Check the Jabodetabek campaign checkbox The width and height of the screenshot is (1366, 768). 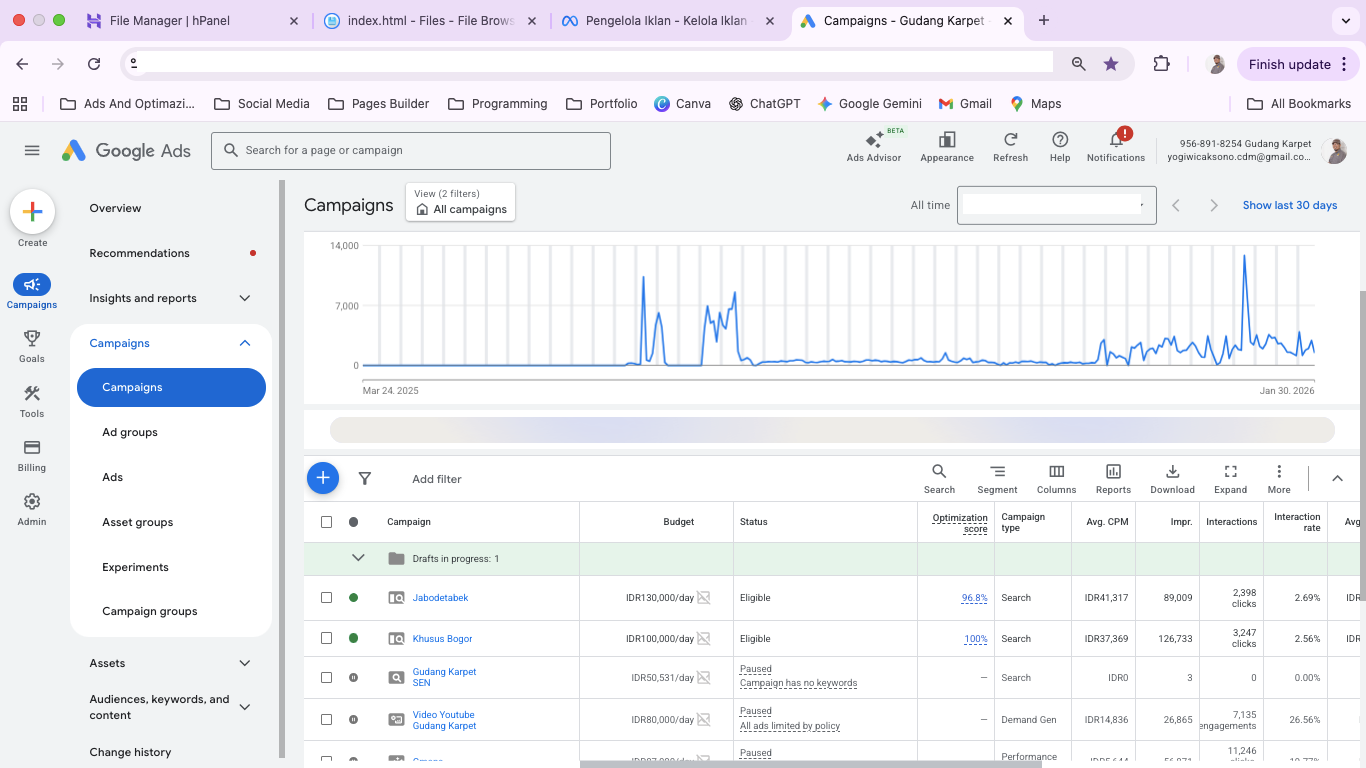point(326,598)
